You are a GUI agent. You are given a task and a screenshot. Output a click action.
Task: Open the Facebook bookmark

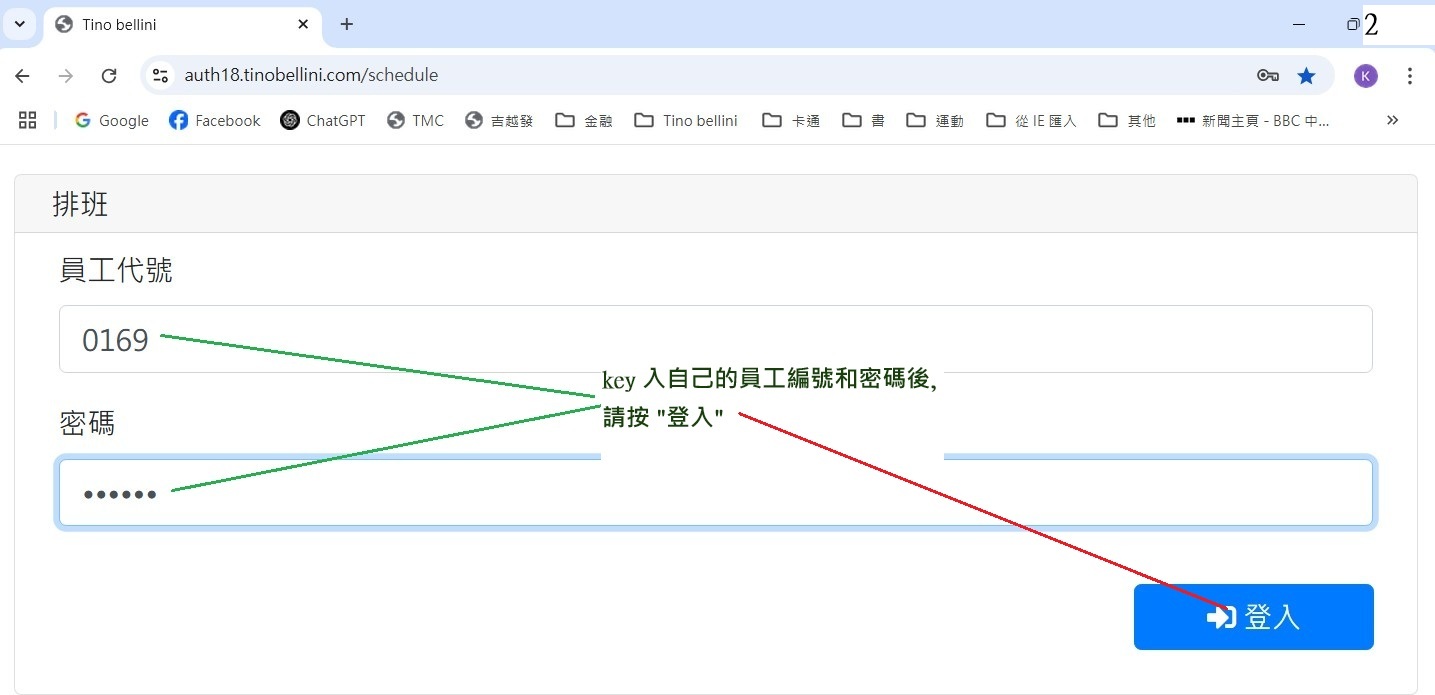pos(214,120)
